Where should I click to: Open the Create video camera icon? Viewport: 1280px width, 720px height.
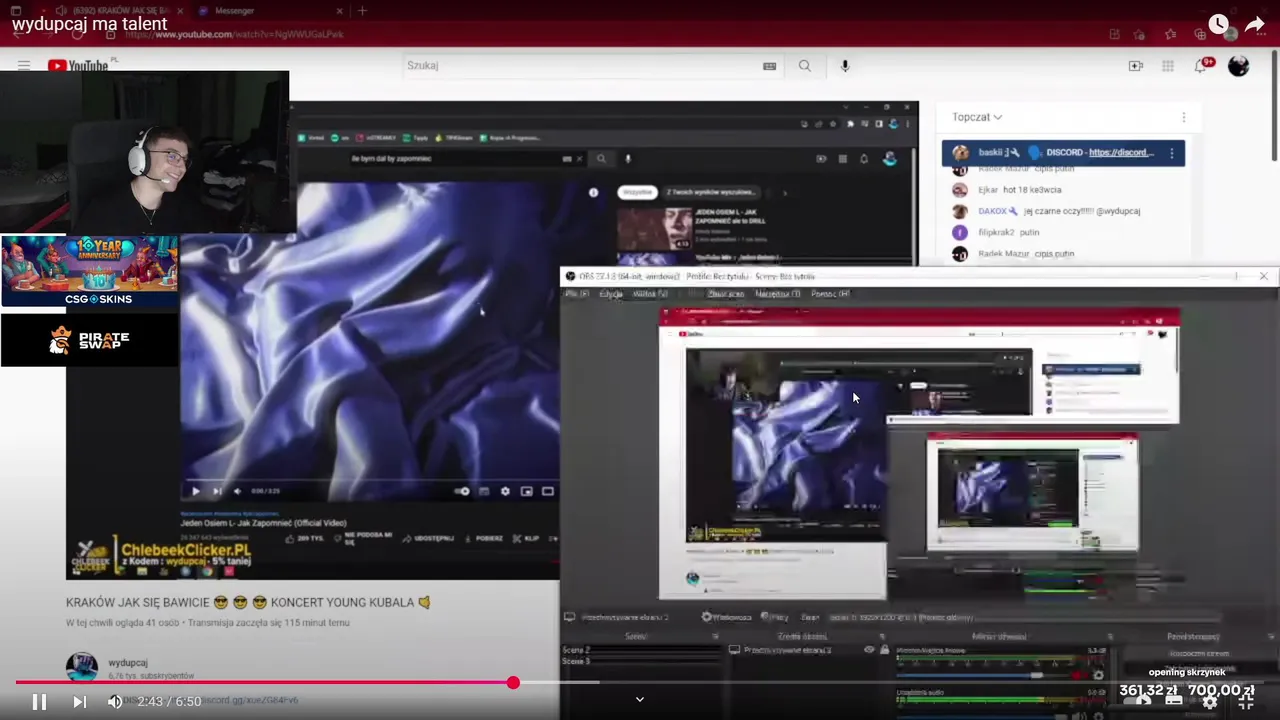(x=1135, y=66)
